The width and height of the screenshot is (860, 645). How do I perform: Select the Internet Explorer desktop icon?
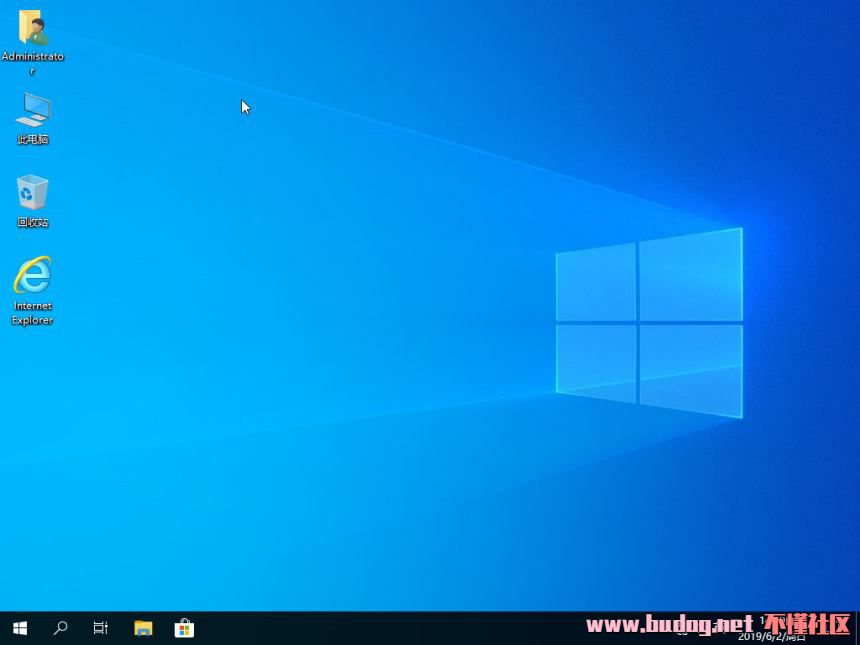pyautogui.click(x=32, y=276)
